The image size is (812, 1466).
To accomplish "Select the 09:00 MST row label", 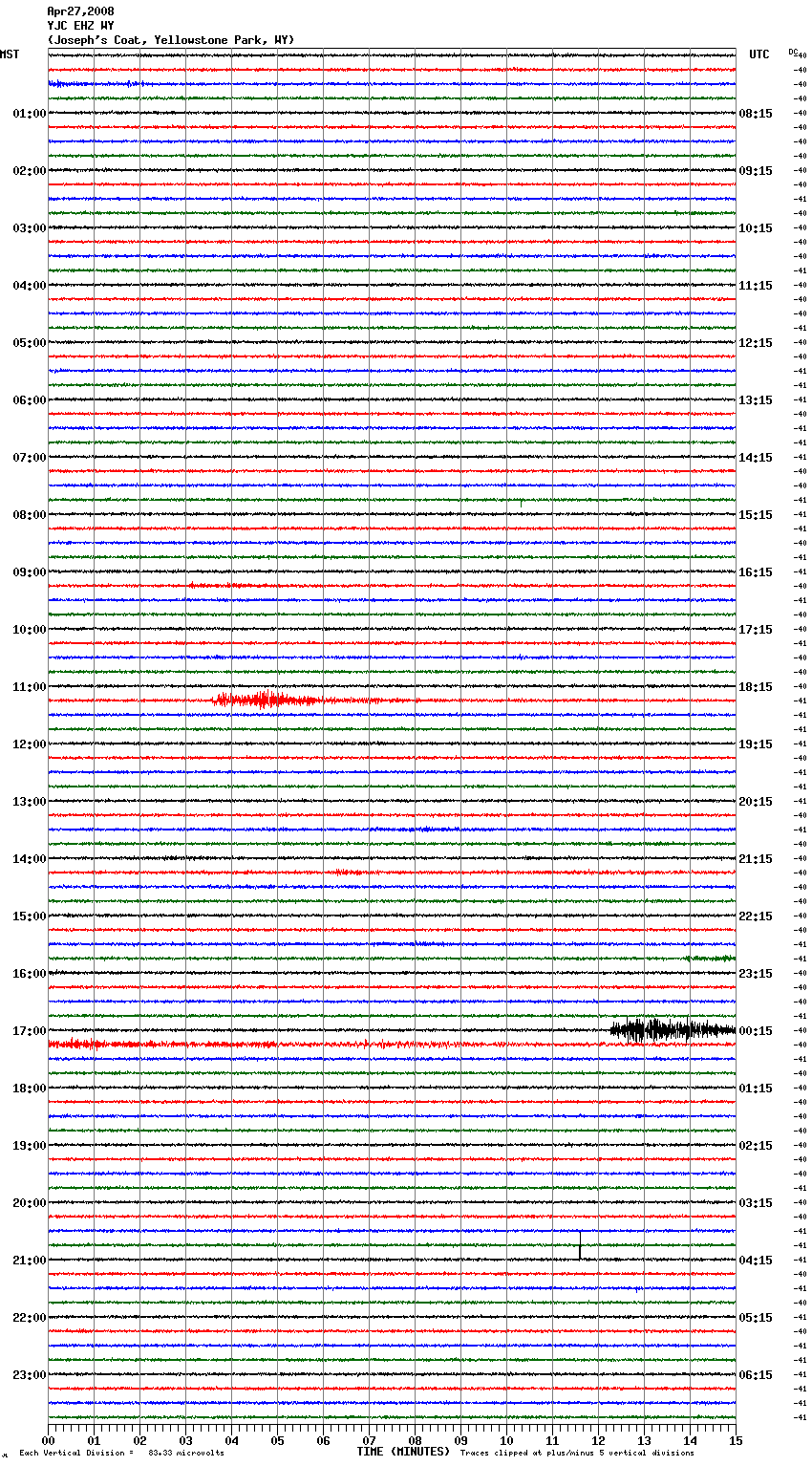I will tap(29, 572).
